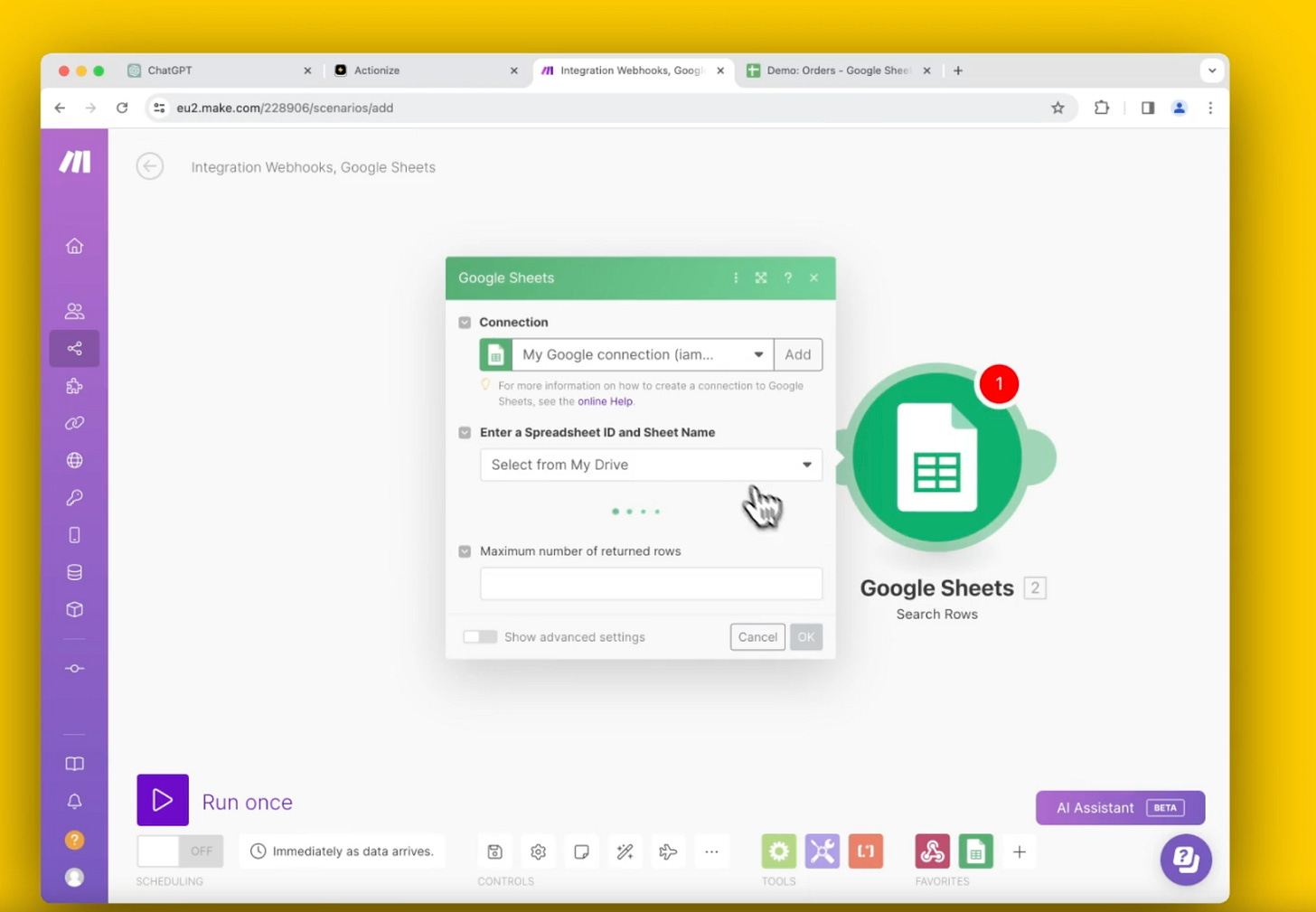Open Chrome's tab search chevron
This screenshot has width=1316, height=912.
tap(1212, 71)
